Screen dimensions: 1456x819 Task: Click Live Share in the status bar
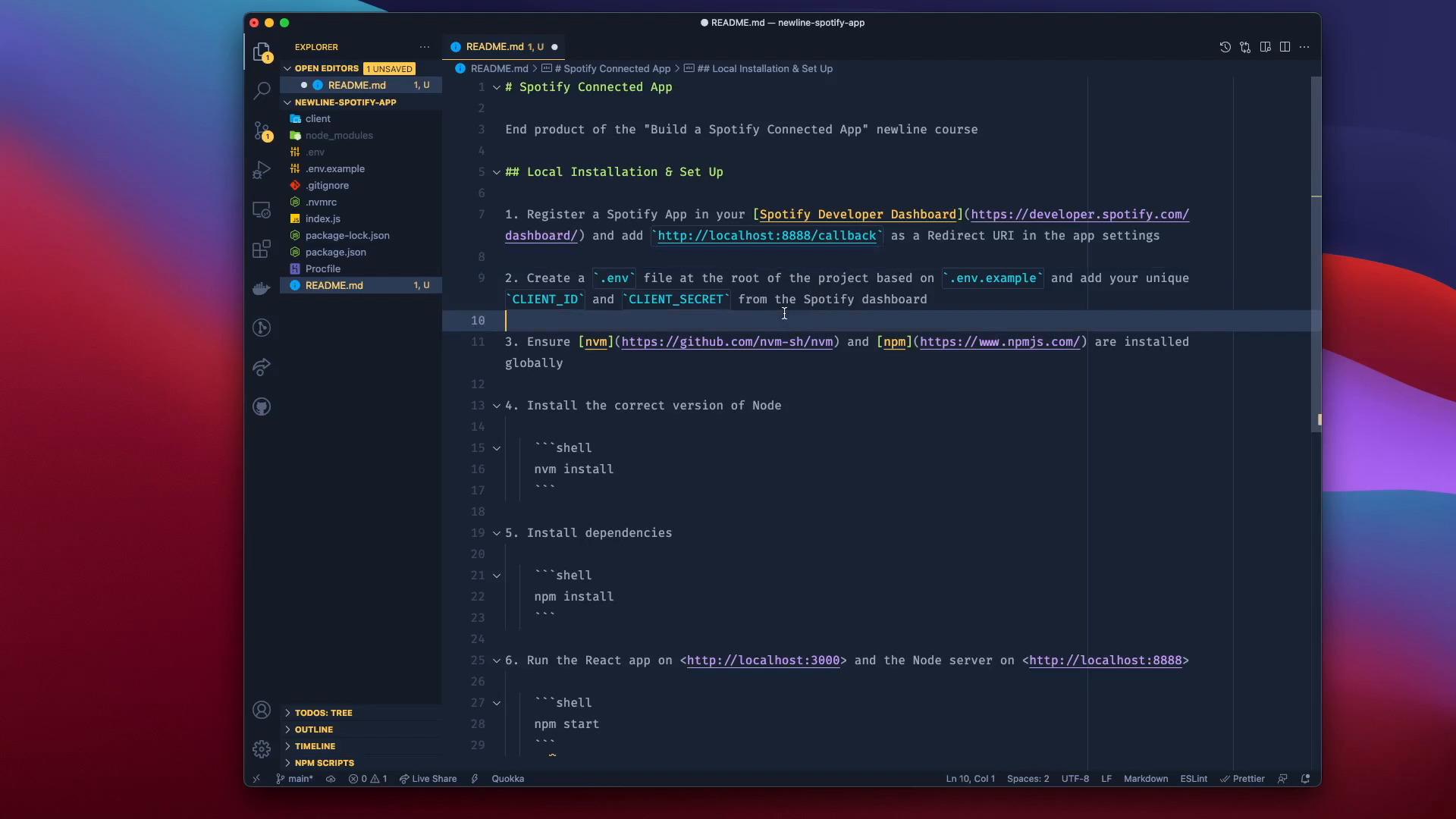click(428, 779)
